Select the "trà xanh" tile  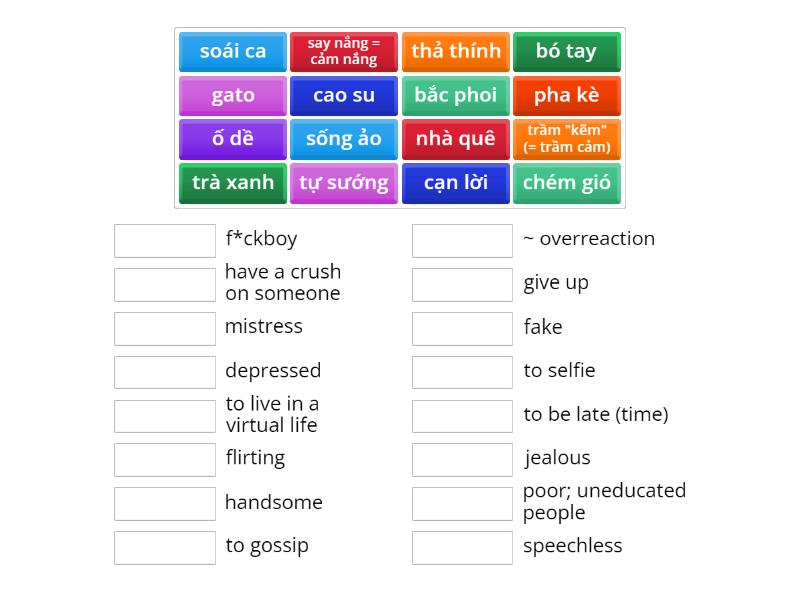point(233,183)
